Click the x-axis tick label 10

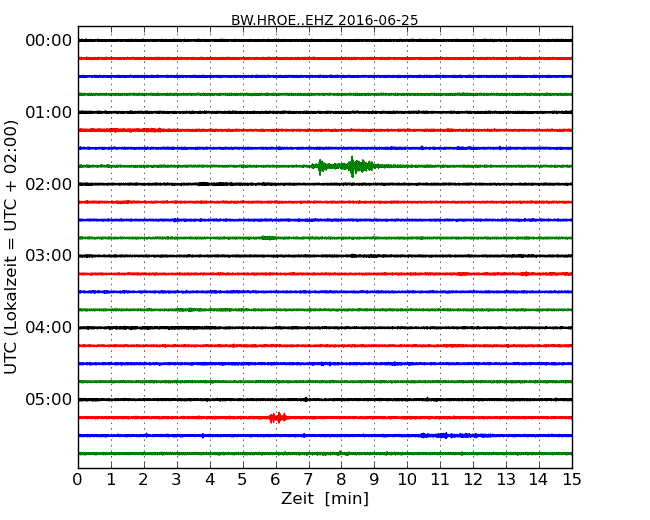[x=407, y=480]
